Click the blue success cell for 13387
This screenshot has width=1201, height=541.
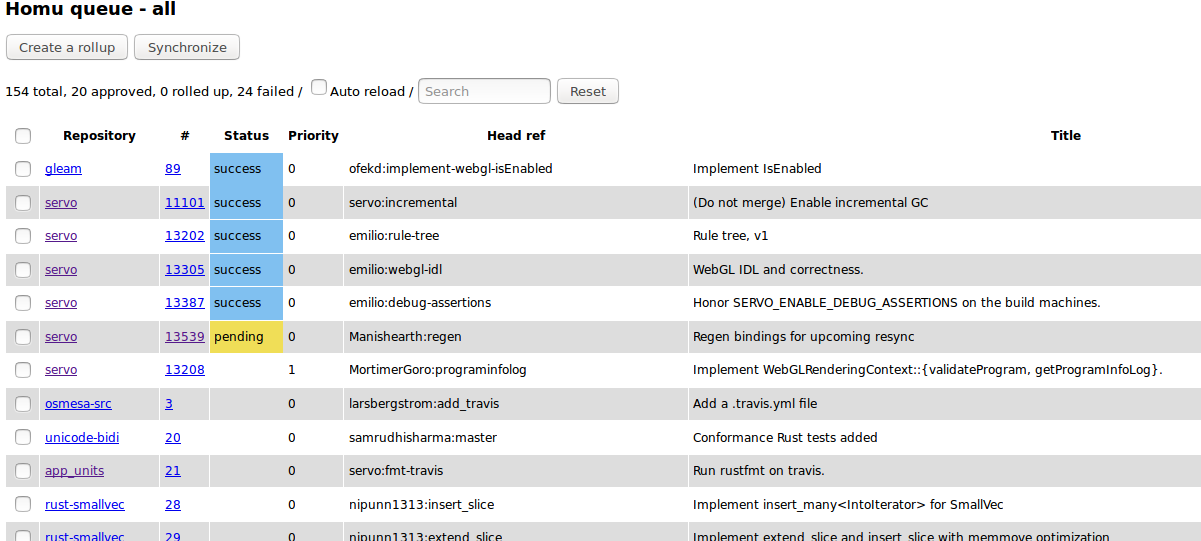pyautogui.click(x=247, y=303)
